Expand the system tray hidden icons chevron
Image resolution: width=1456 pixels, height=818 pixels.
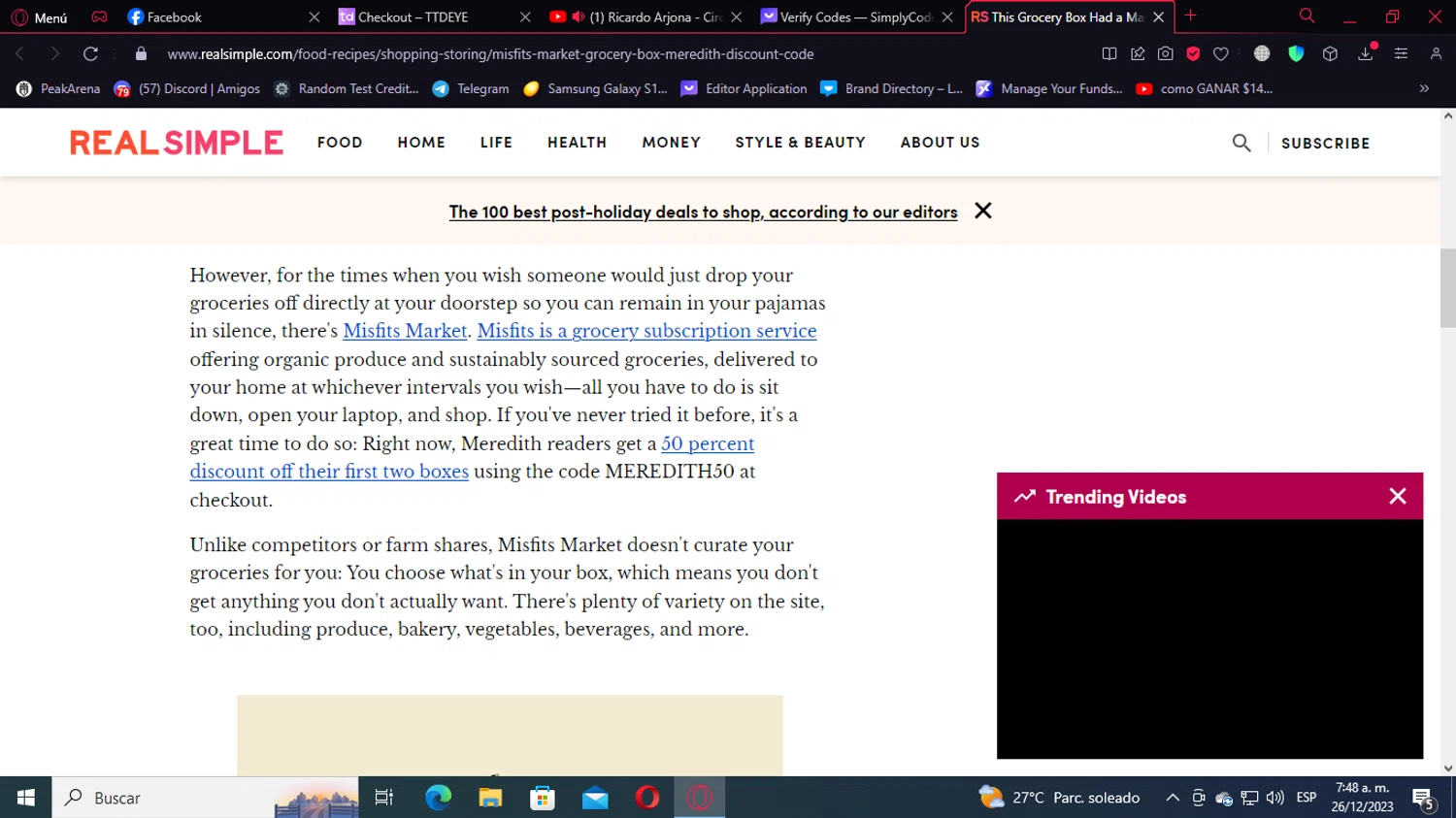[x=1173, y=798]
